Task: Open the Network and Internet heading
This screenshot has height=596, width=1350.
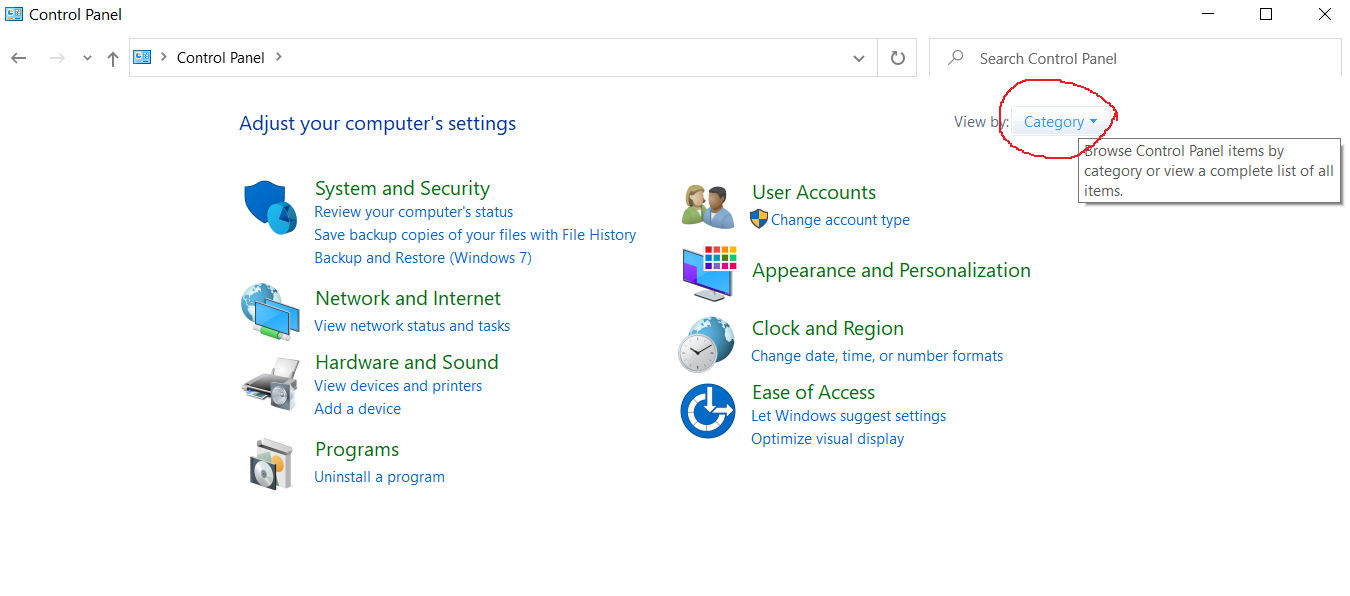Action: pos(408,298)
